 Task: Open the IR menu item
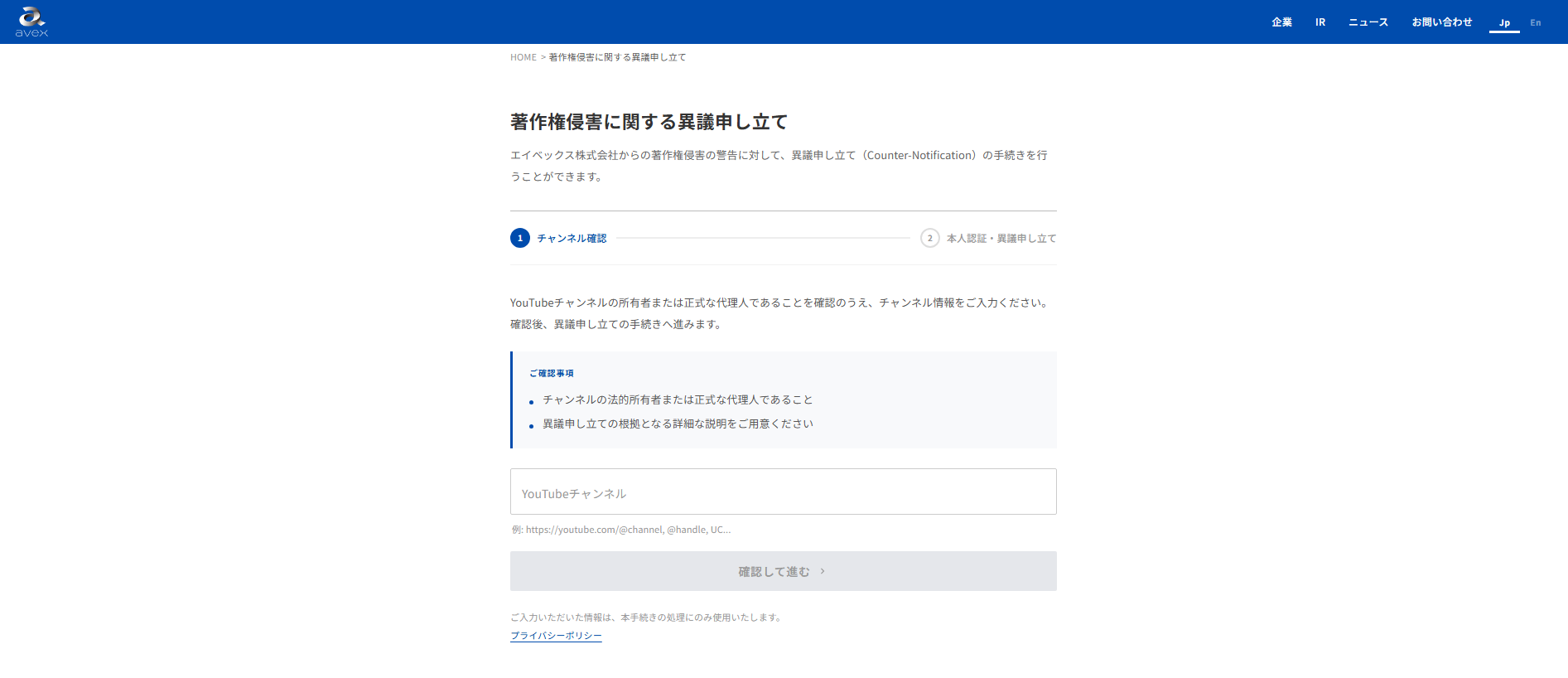click(x=1320, y=22)
